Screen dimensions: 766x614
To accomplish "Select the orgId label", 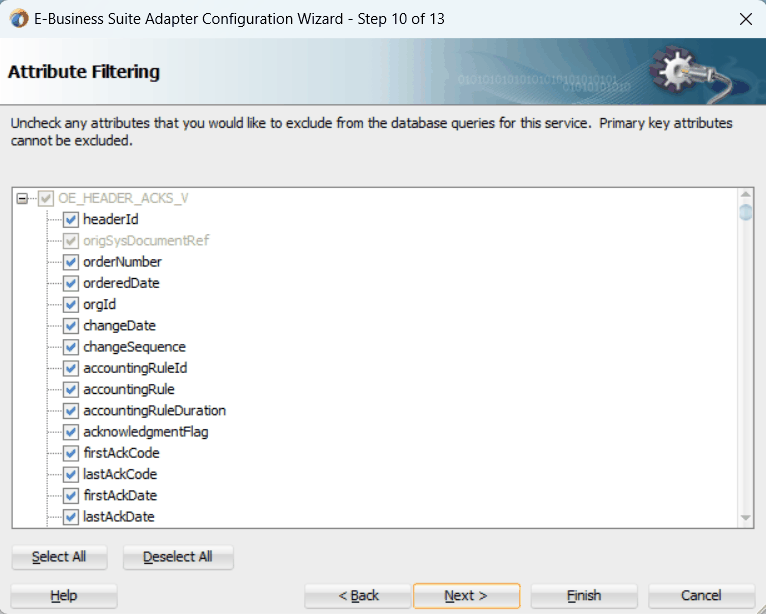I will coord(100,304).
